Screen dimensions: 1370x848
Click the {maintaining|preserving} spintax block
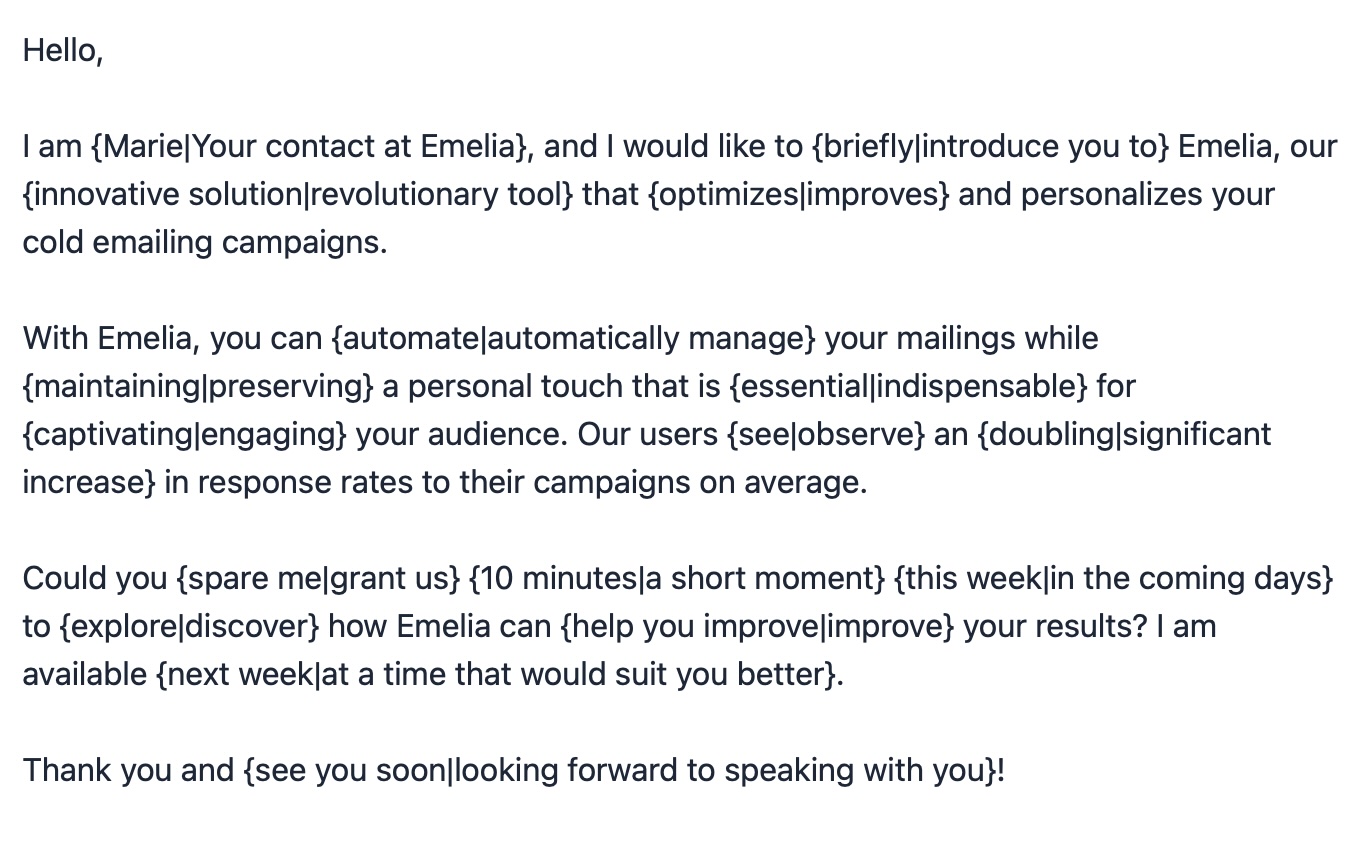pos(198,386)
